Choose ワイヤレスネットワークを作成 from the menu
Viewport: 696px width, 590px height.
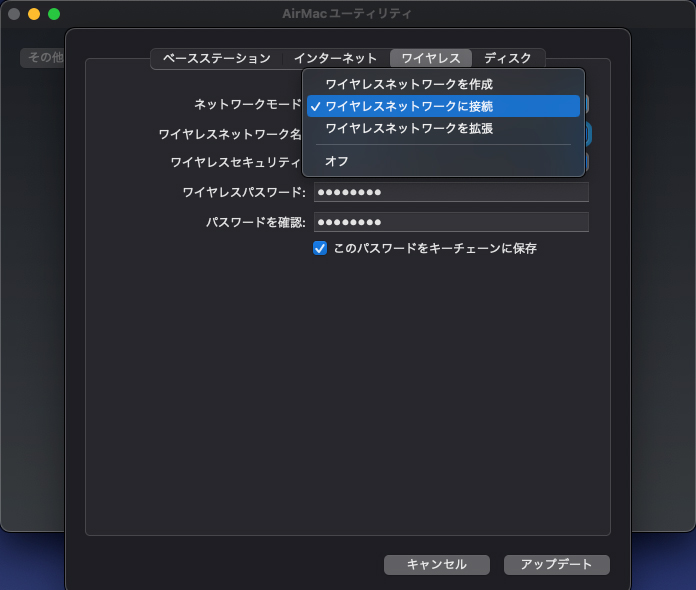tap(443, 84)
